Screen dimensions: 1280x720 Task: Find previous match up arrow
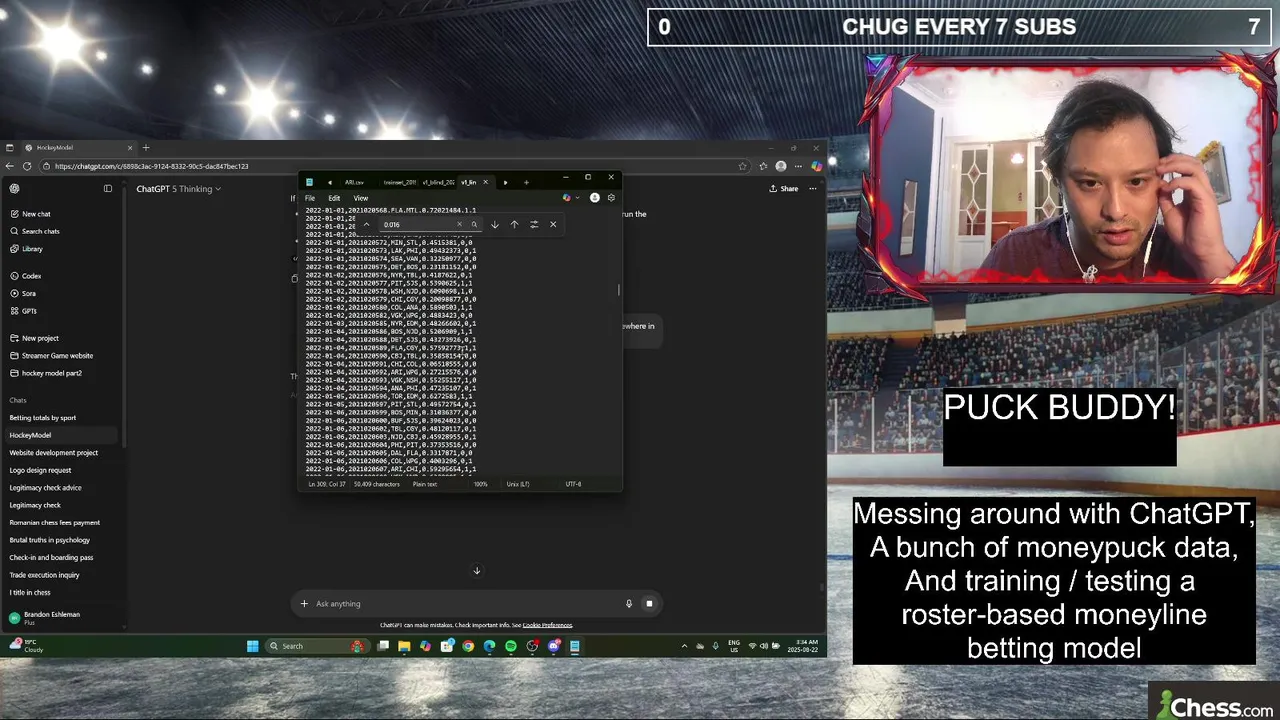[514, 225]
